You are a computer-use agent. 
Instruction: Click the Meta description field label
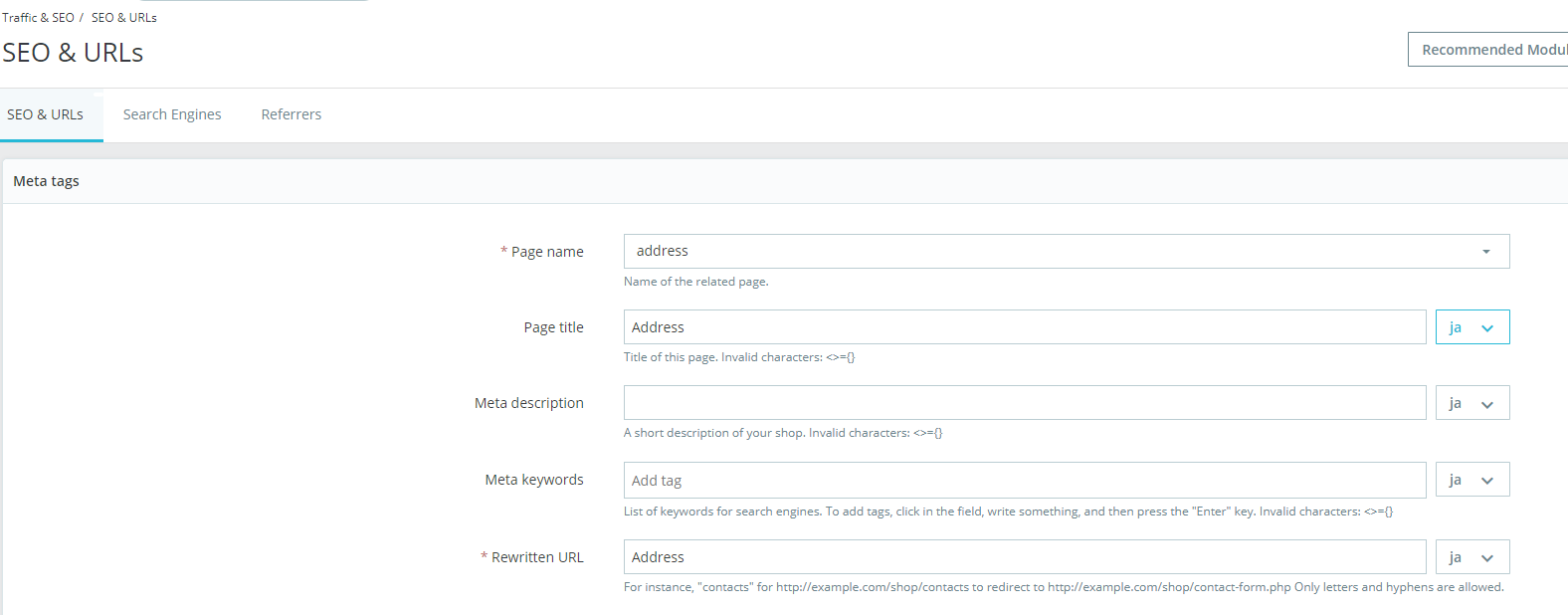point(529,403)
